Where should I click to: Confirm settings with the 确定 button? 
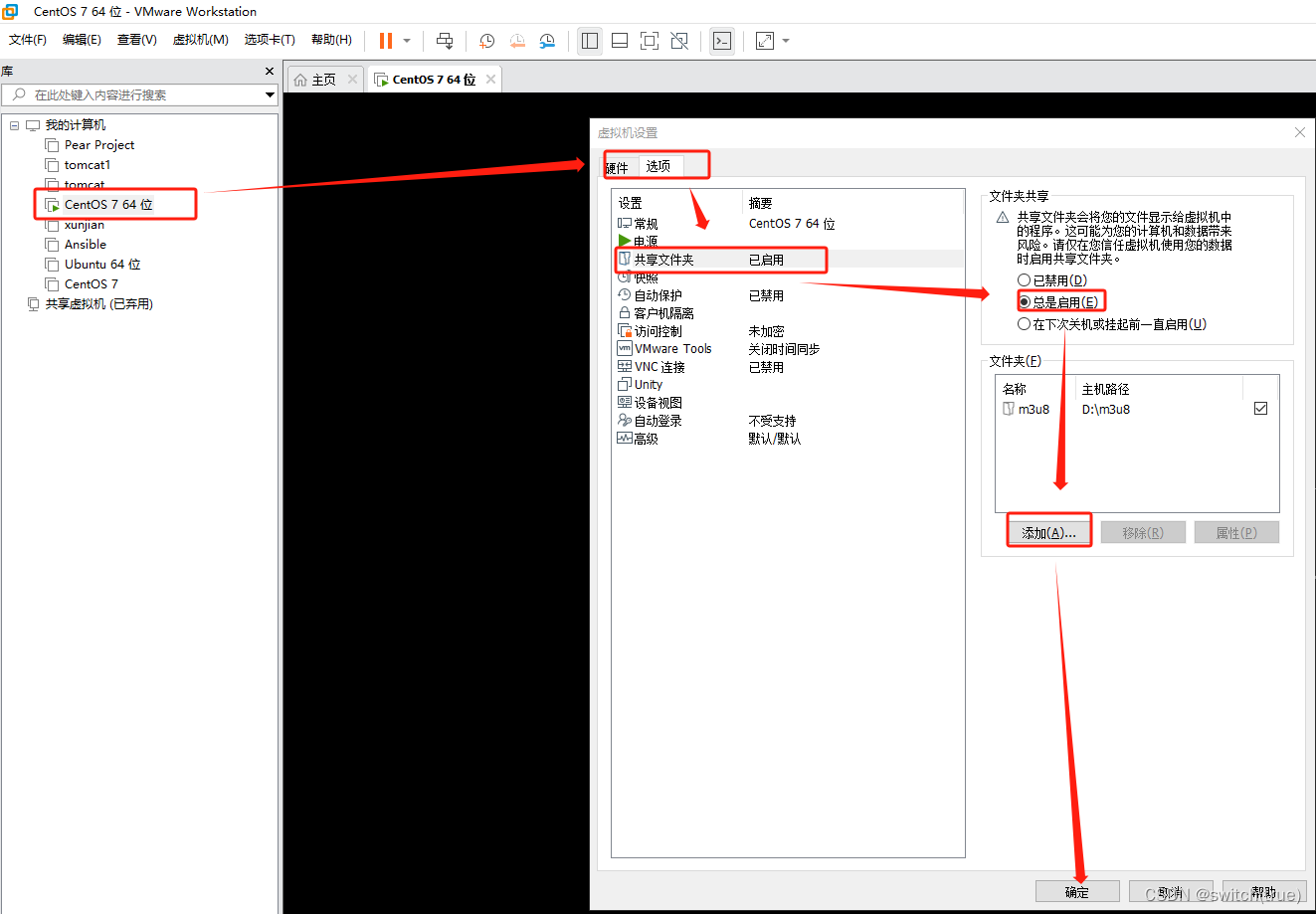point(1077,891)
